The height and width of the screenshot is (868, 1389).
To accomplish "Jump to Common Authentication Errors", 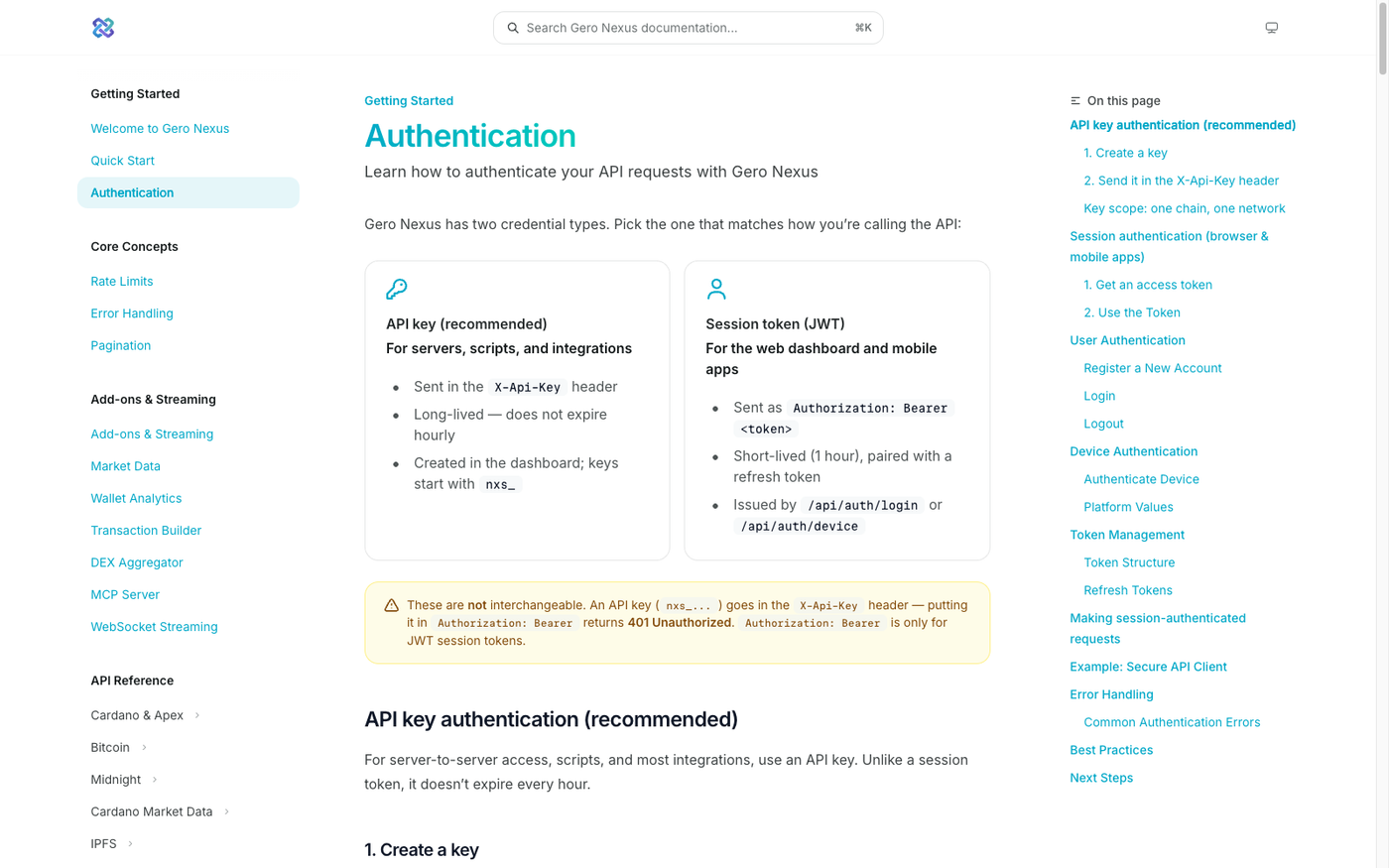I will click(x=1172, y=722).
